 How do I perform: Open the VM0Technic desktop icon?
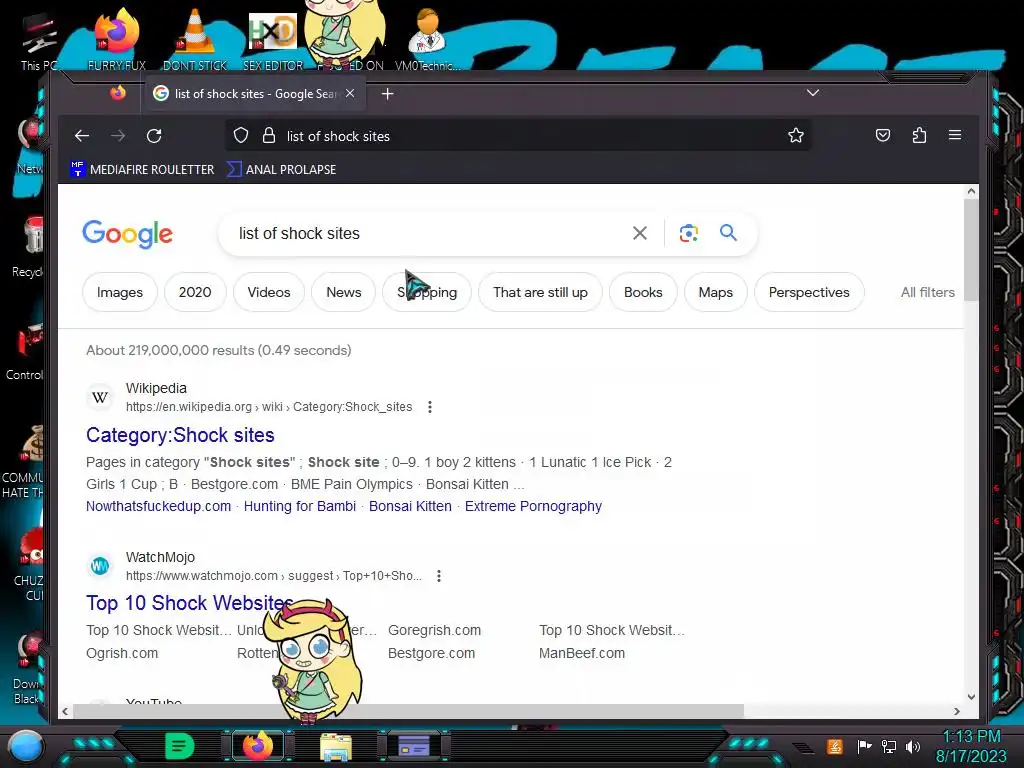tap(427, 39)
